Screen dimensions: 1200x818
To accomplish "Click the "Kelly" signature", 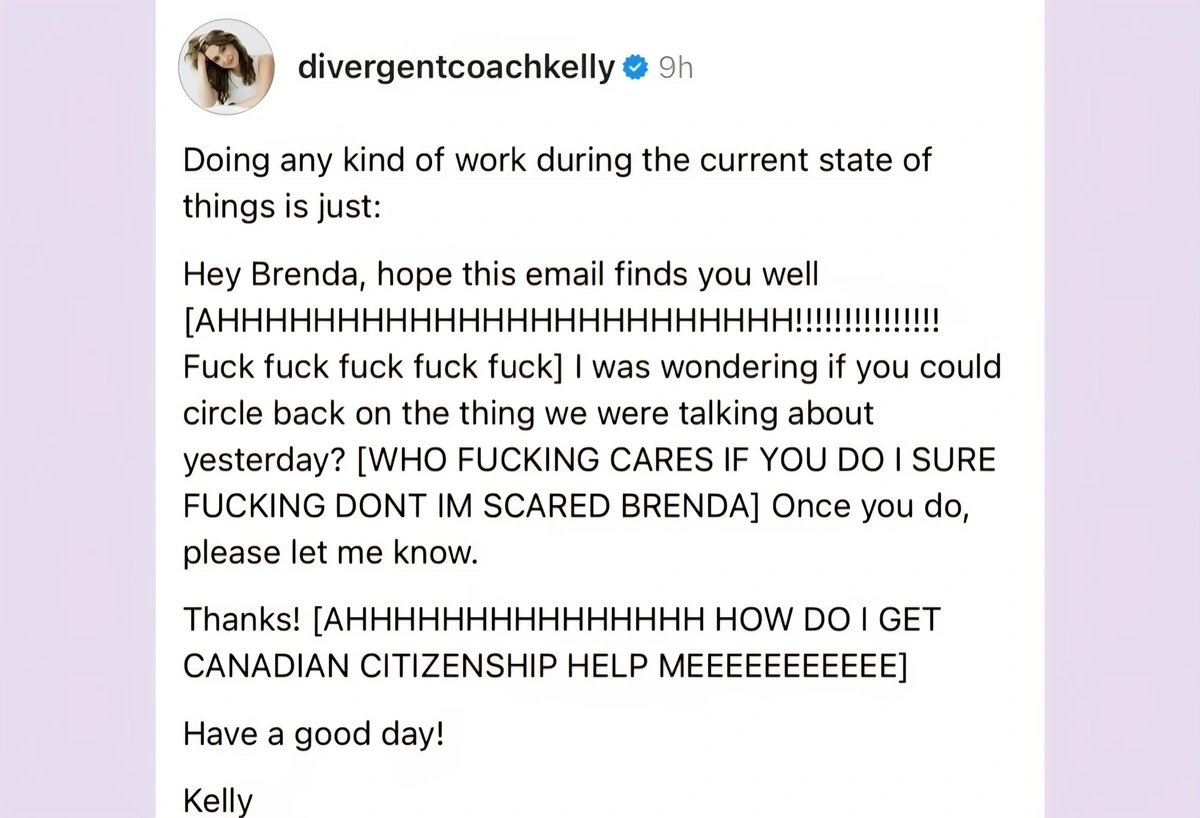I will click(x=218, y=800).
